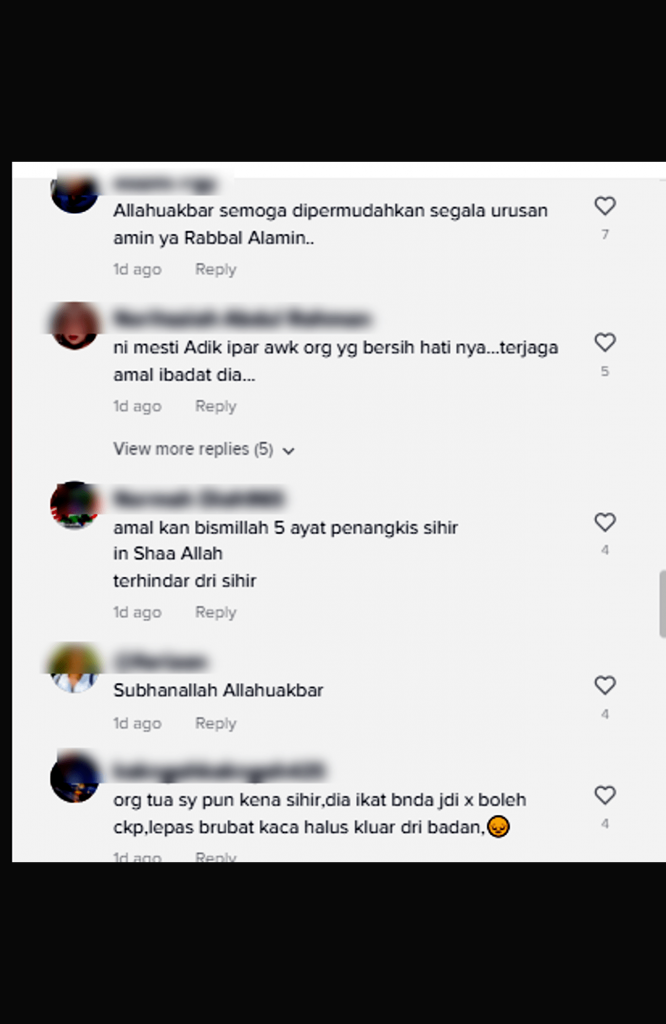
Task: Open avatar of "amal kan bismillah" commenter
Action: (x=74, y=505)
